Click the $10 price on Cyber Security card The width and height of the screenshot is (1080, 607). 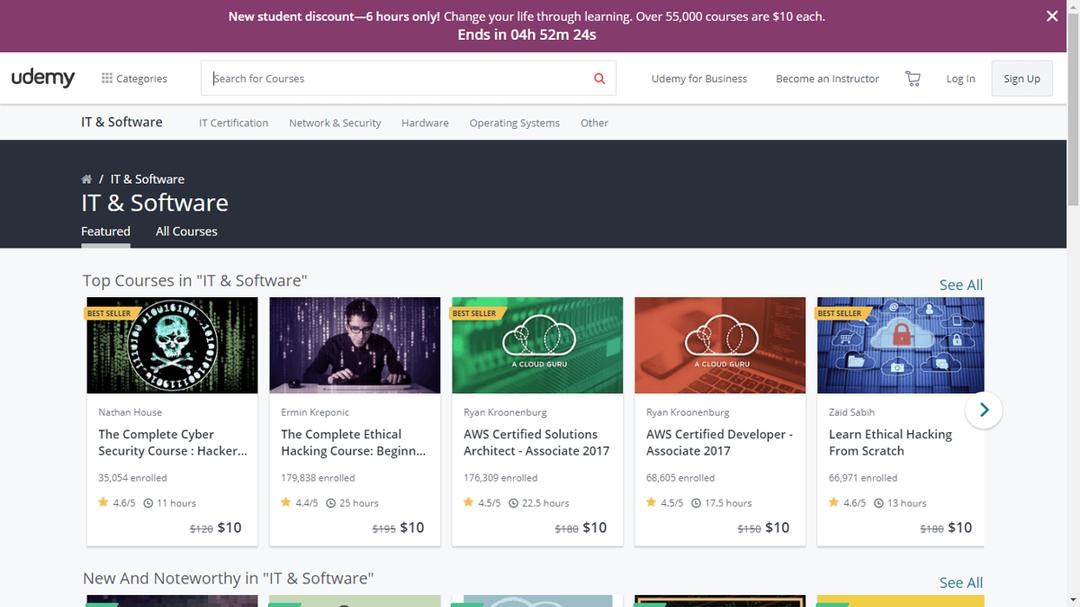coord(229,528)
